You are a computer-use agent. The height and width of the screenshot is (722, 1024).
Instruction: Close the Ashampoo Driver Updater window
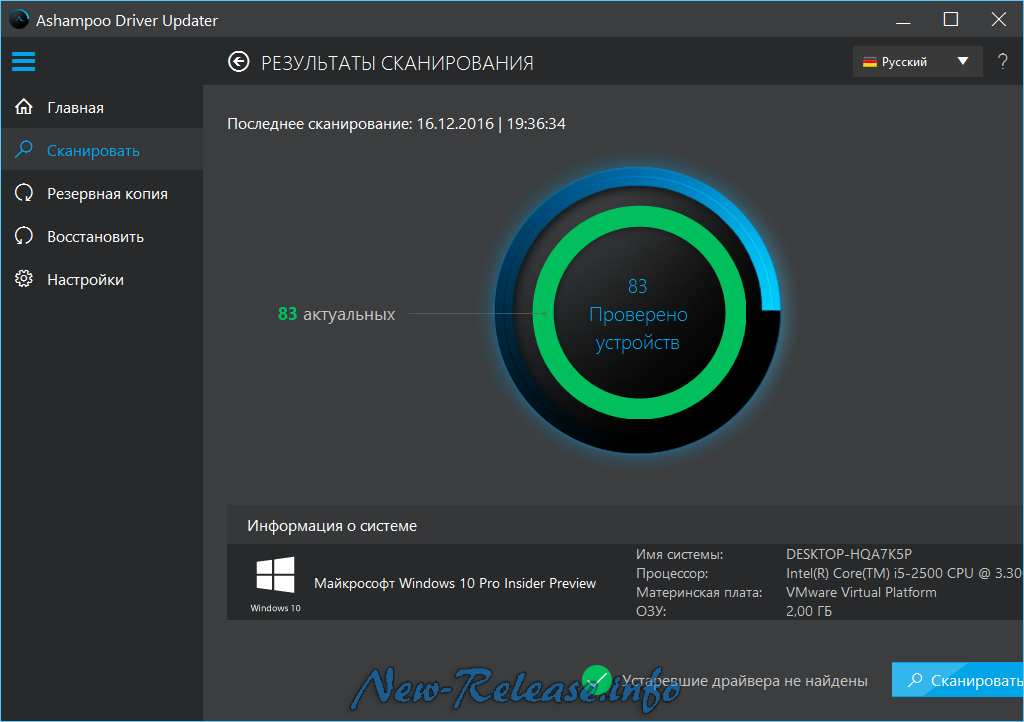coord(999,20)
